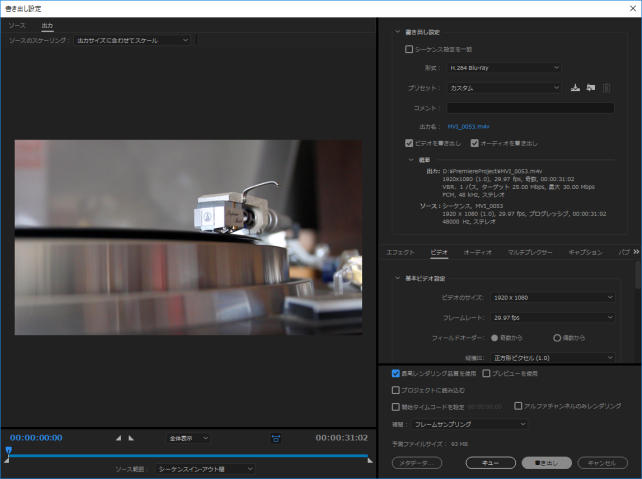Uncheck ビデオを書き出し checkbox

click(409, 143)
